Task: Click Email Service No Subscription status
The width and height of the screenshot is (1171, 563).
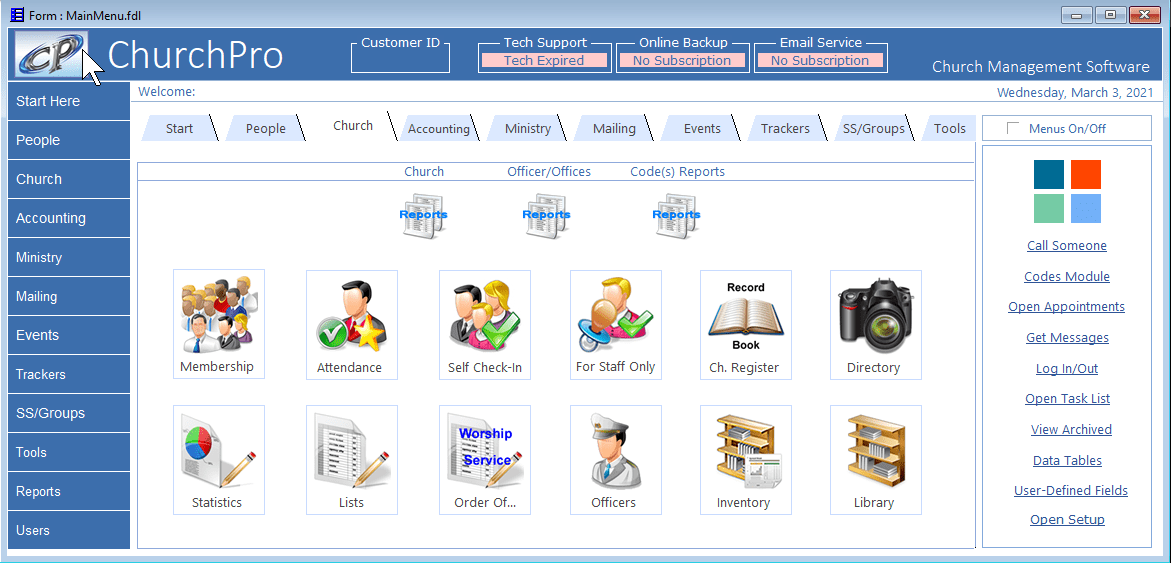Action: tap(819, 60)
